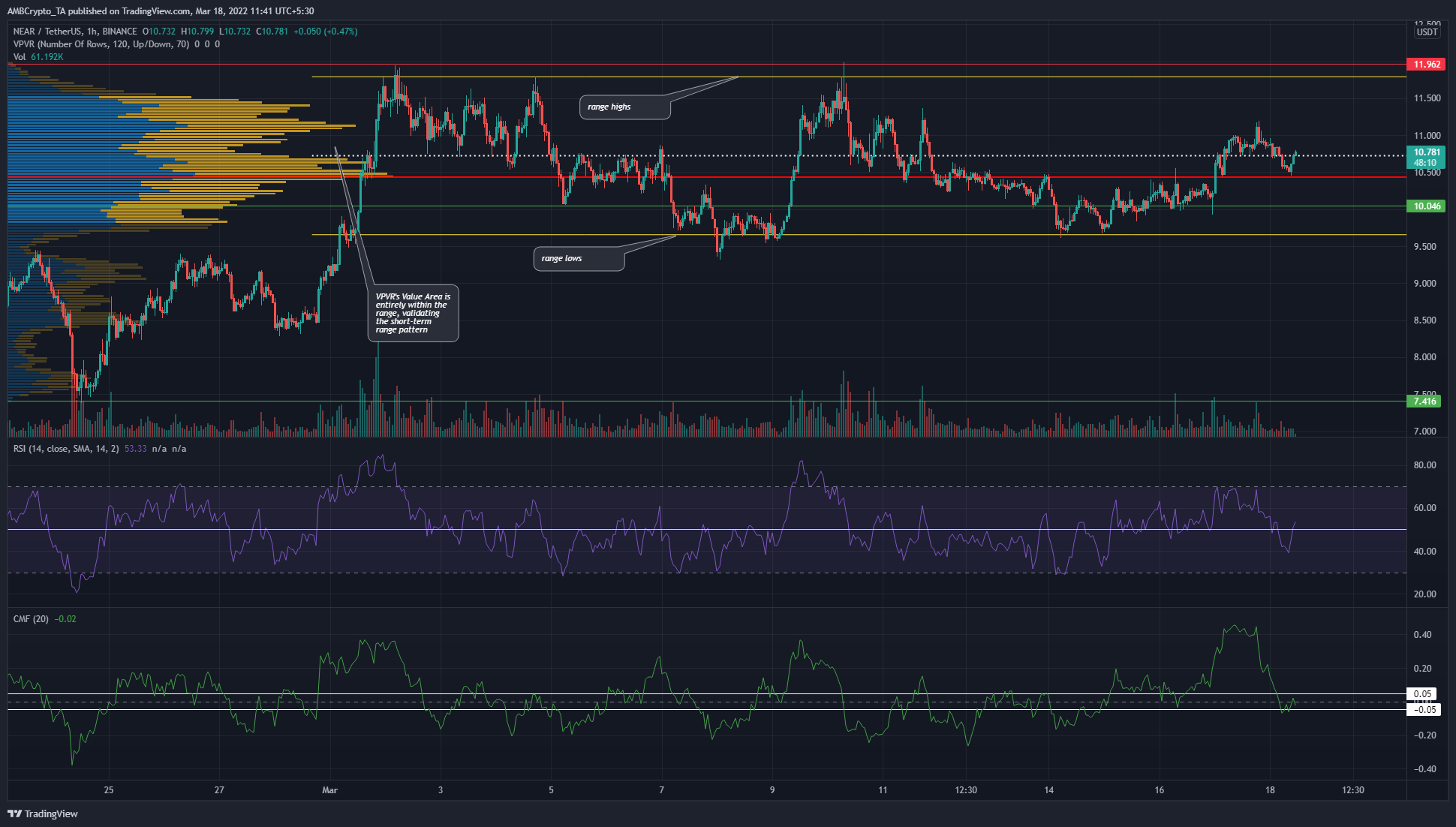The width and height of the screenshot is (1456, 827).
Task: Click the CMF -0.05 level label
Action: tap(1424, 710)
